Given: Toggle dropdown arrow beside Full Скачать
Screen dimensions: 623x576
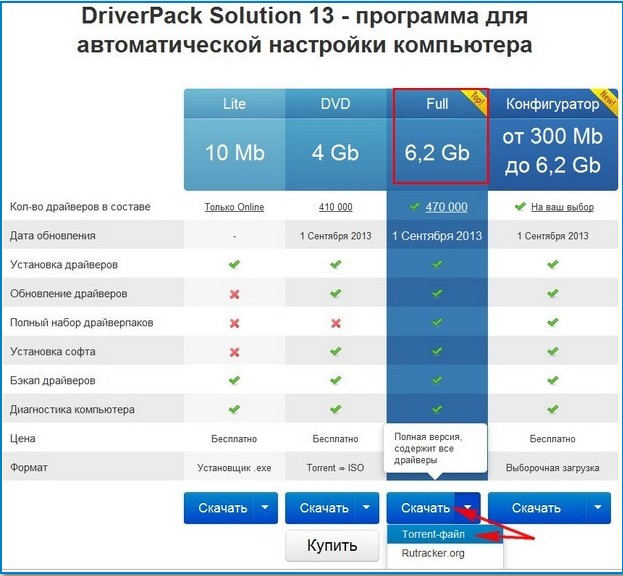Looking at the screenshot, I should tap(468, 507).
